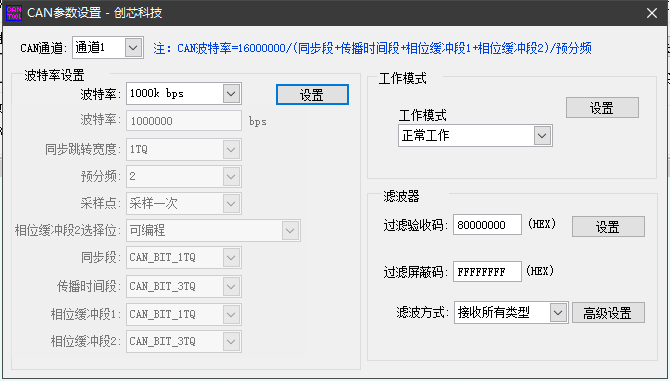This screenshot has width=670, height=381.
Task: Open 高级设置 advanced filter settings
Action: tap(608, 313)
